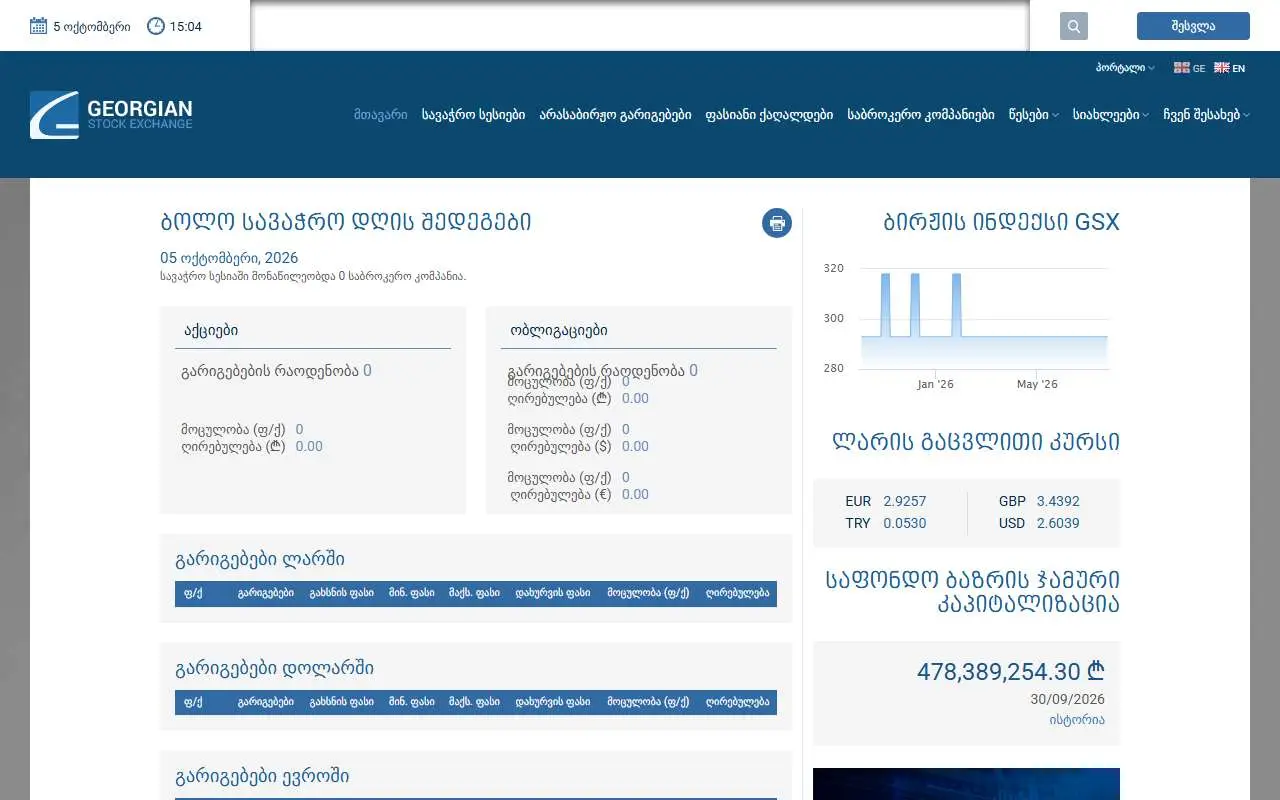Switch language to GE flag

tap(1189, 68)
